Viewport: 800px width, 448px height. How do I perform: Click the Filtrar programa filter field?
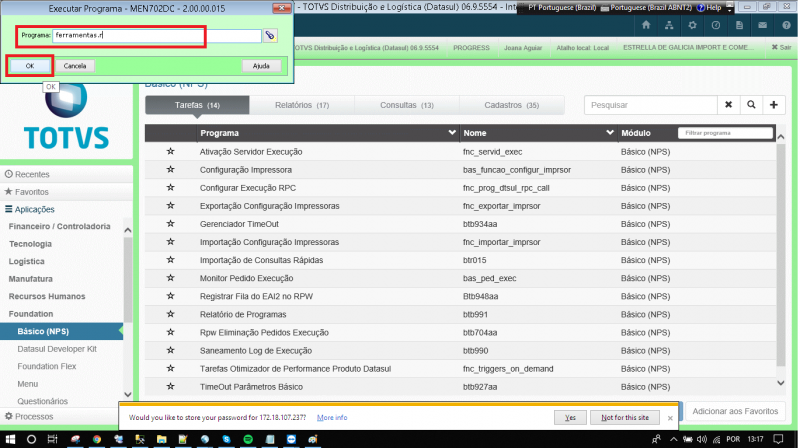tap(725, 133)
